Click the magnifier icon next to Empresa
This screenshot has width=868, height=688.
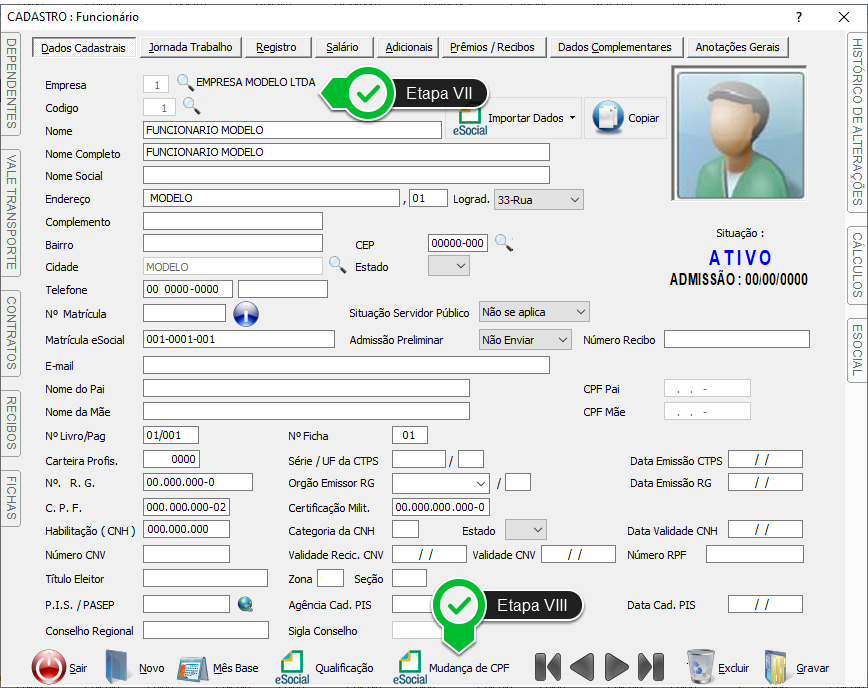click(x=185, y=83)
